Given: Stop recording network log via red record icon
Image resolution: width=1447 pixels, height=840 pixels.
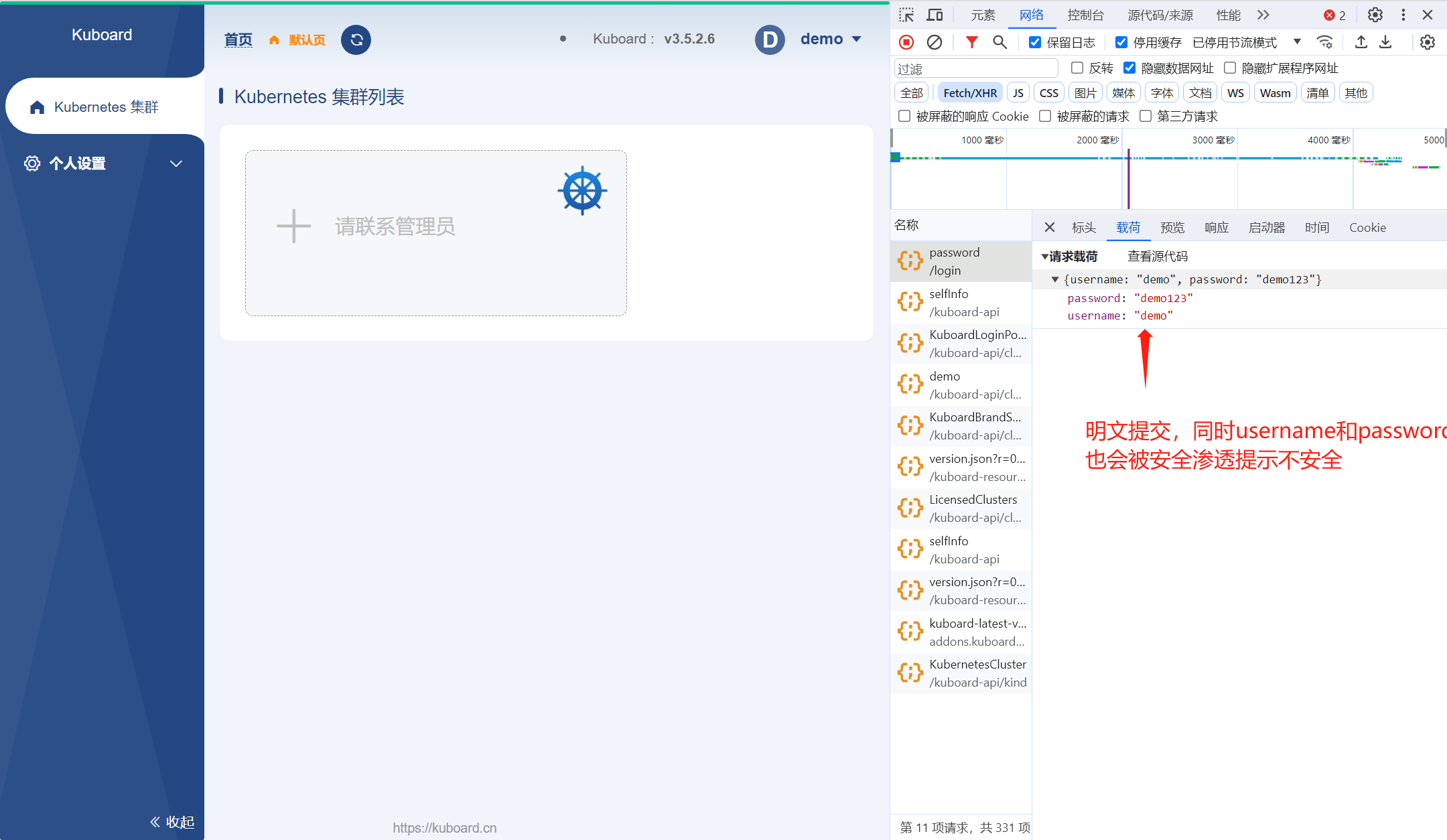Looking at the screenshot, I should [906, 42].
